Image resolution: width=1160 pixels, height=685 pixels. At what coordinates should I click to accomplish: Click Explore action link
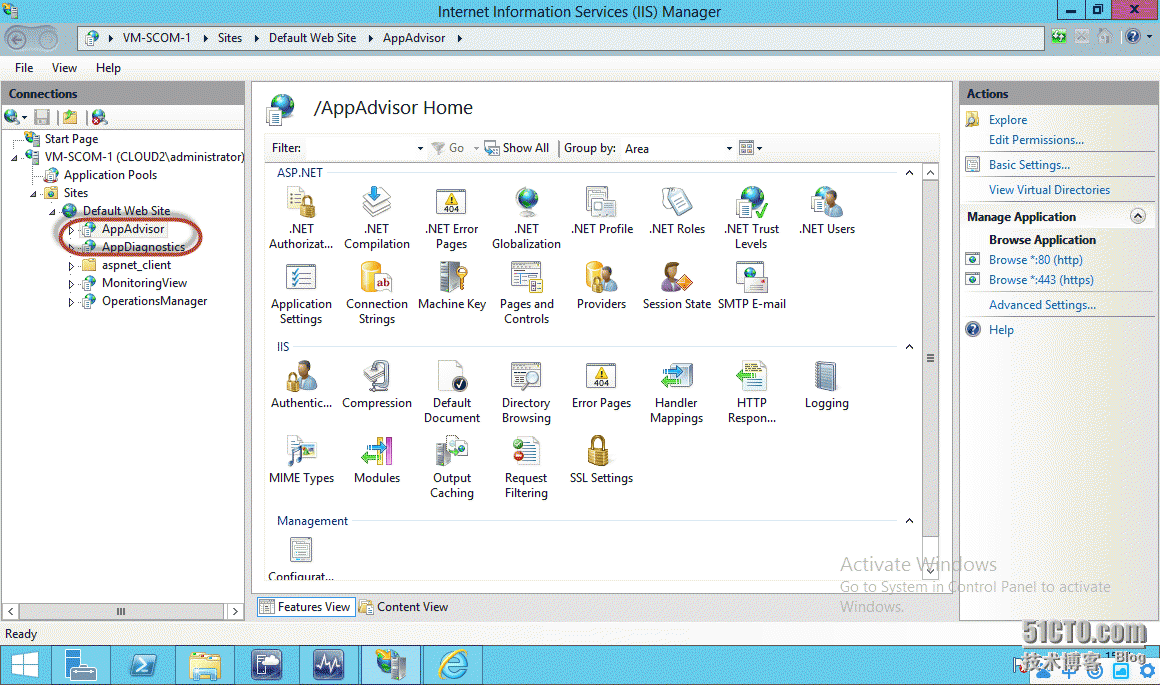point(1008,120)
